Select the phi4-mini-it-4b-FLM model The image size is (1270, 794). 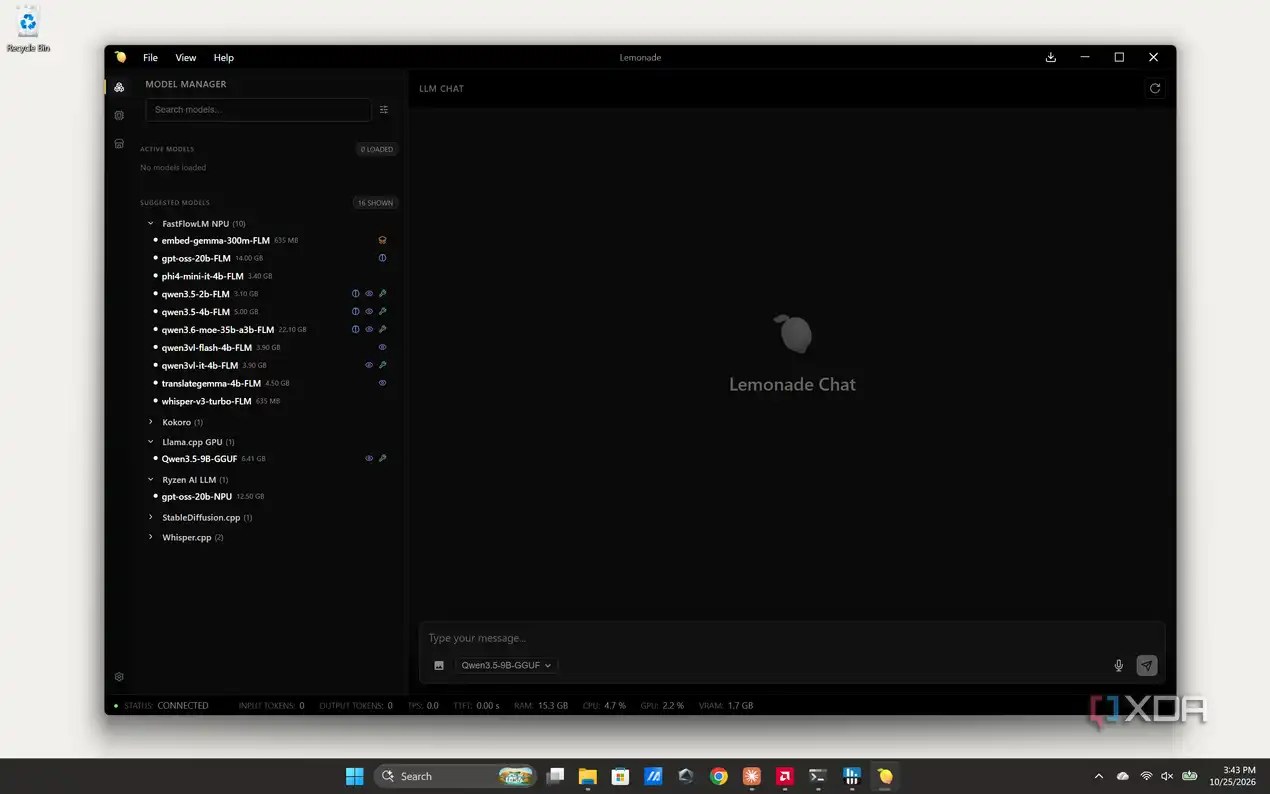pos(203,276)
